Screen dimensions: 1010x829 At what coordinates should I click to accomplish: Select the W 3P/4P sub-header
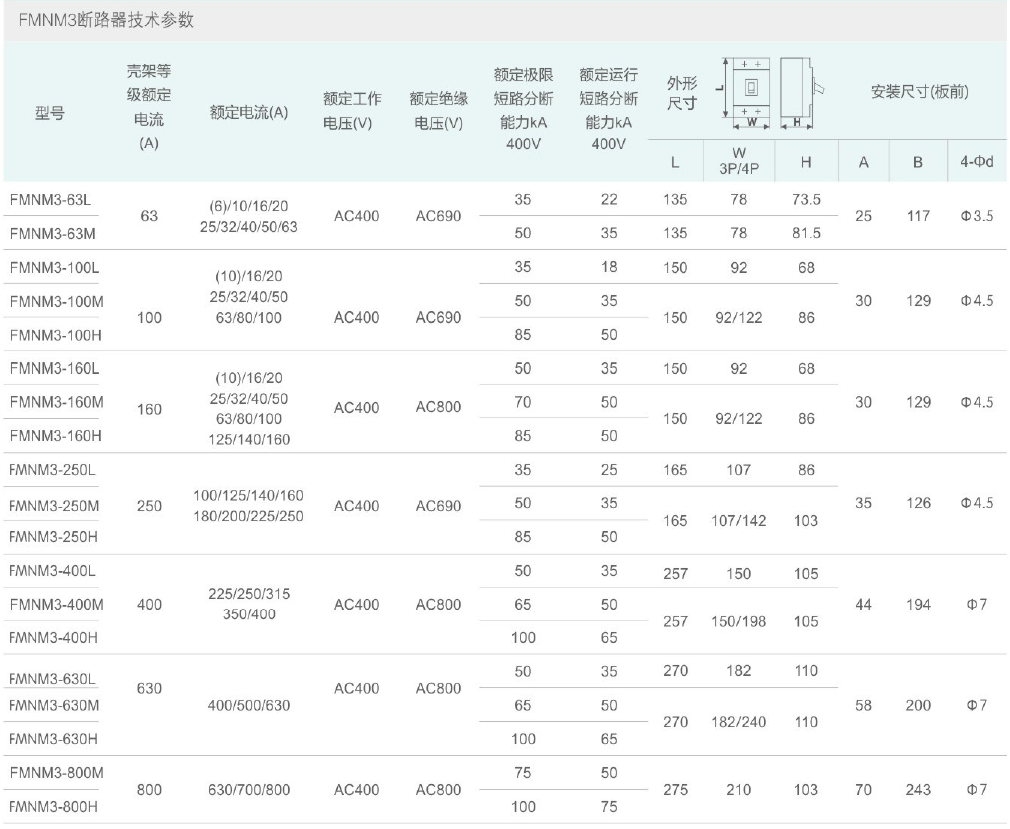pyautogui.click(x=739, y=161)
